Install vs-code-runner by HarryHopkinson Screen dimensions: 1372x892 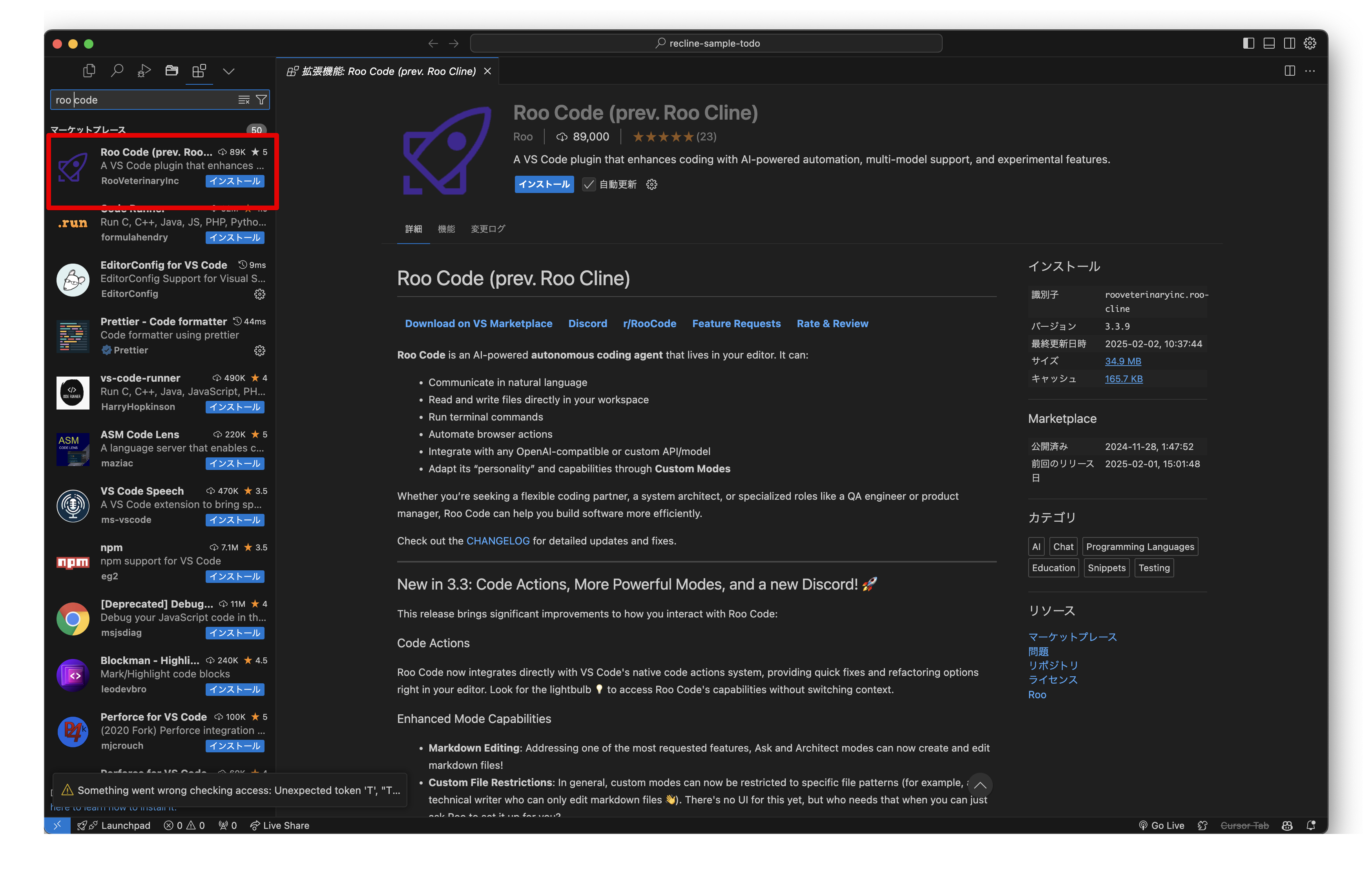[235, 407]
